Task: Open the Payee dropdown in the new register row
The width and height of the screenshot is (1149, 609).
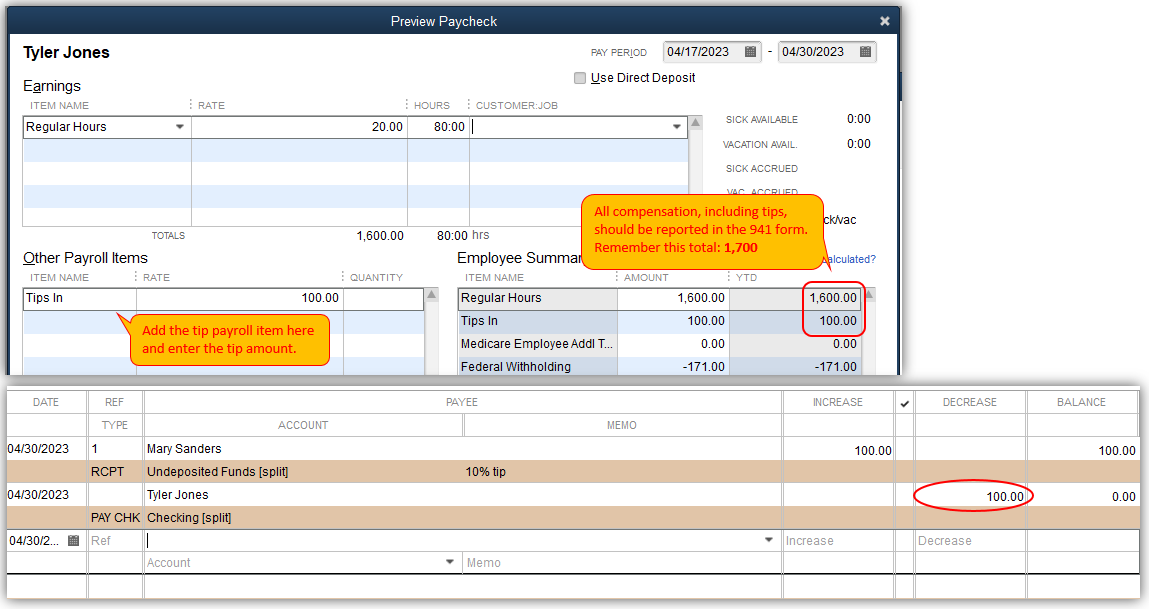Action: 768,539
